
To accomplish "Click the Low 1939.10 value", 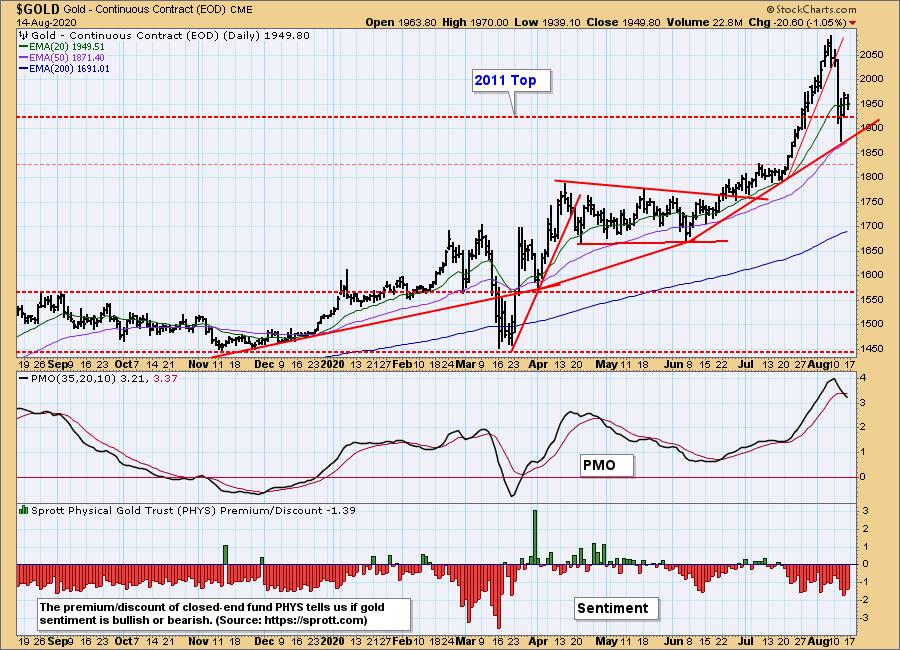I will [548, 22].
